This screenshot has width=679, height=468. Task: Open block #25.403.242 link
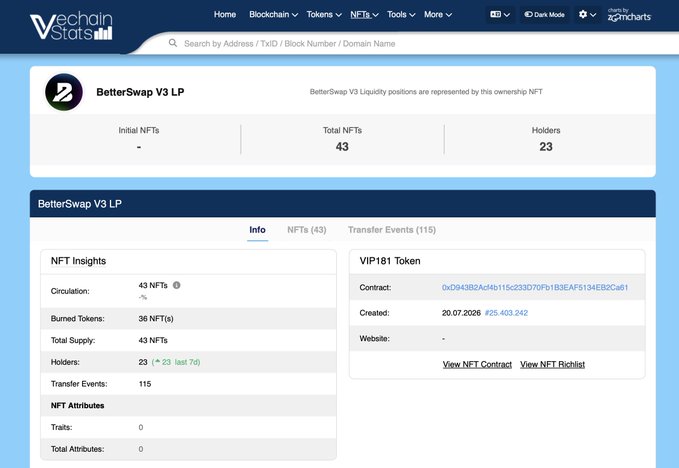(506, 313)
